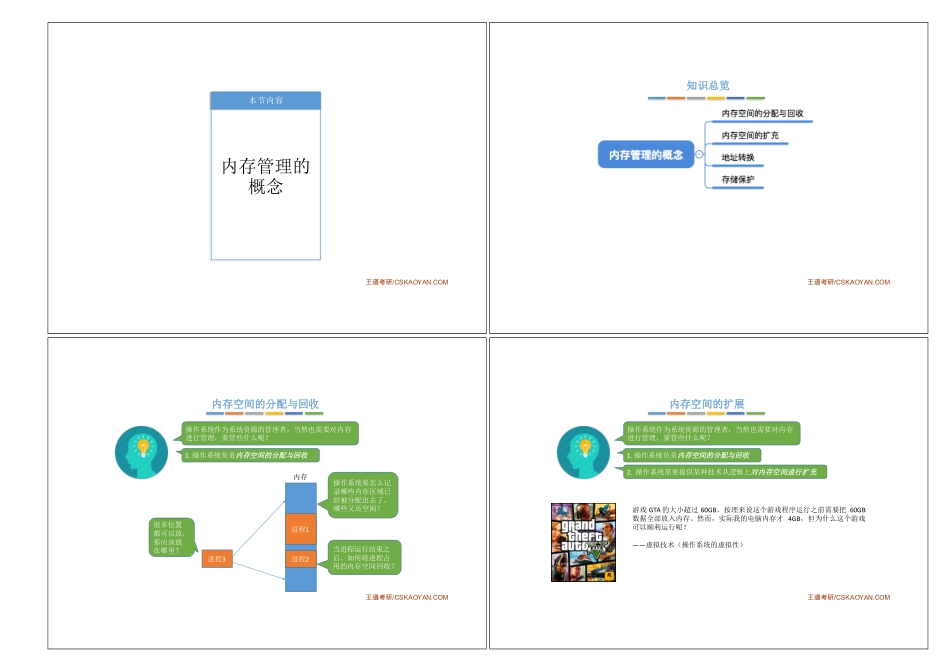Click the colored divider bars under 知识总览
The height and width of the screenshot is (672, 950).
[705, 96]
